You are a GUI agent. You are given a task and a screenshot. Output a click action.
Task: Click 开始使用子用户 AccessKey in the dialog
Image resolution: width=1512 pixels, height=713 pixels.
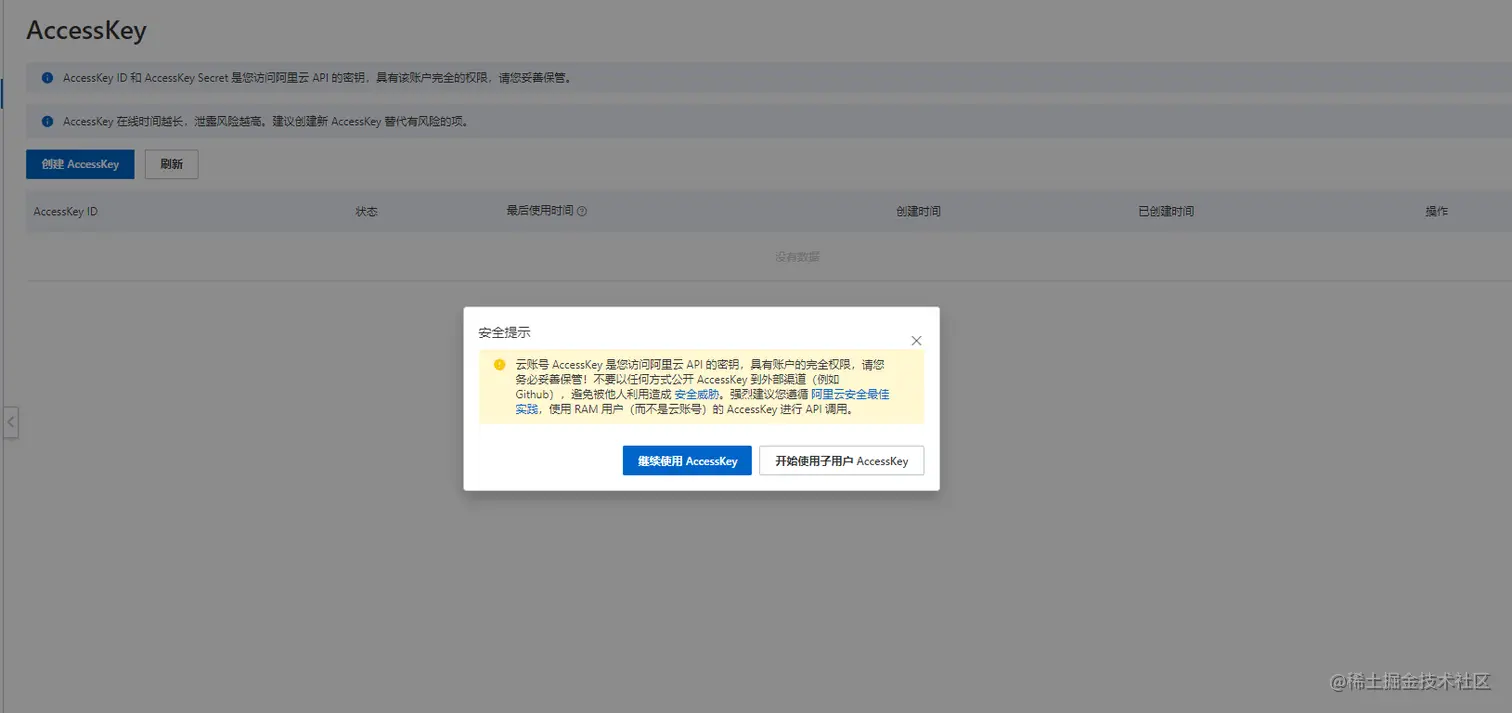(841, 460)
